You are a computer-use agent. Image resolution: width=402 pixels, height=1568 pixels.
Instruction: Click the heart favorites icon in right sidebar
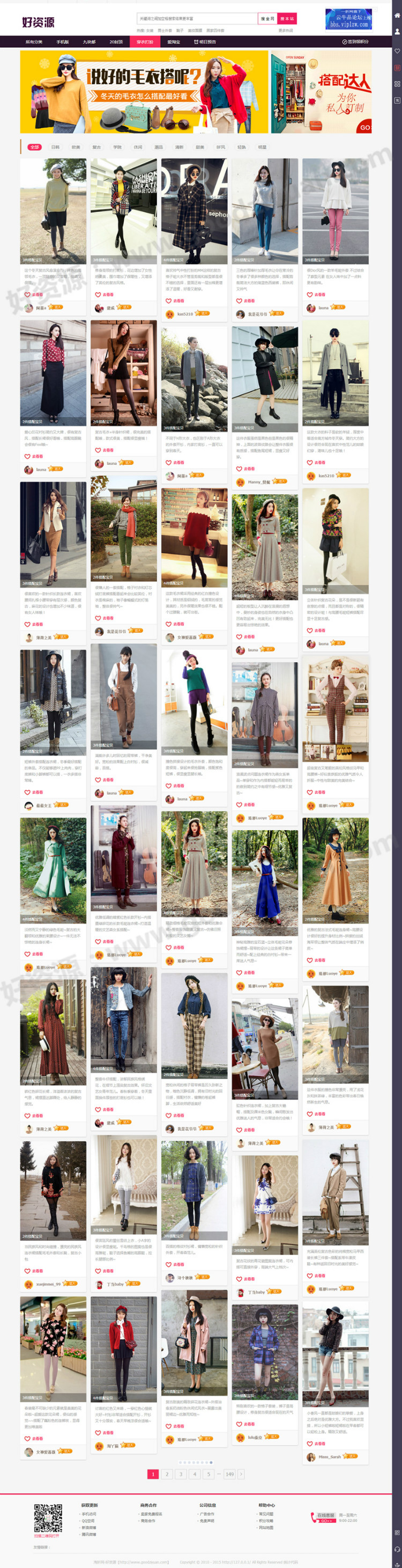pos(397,51)
